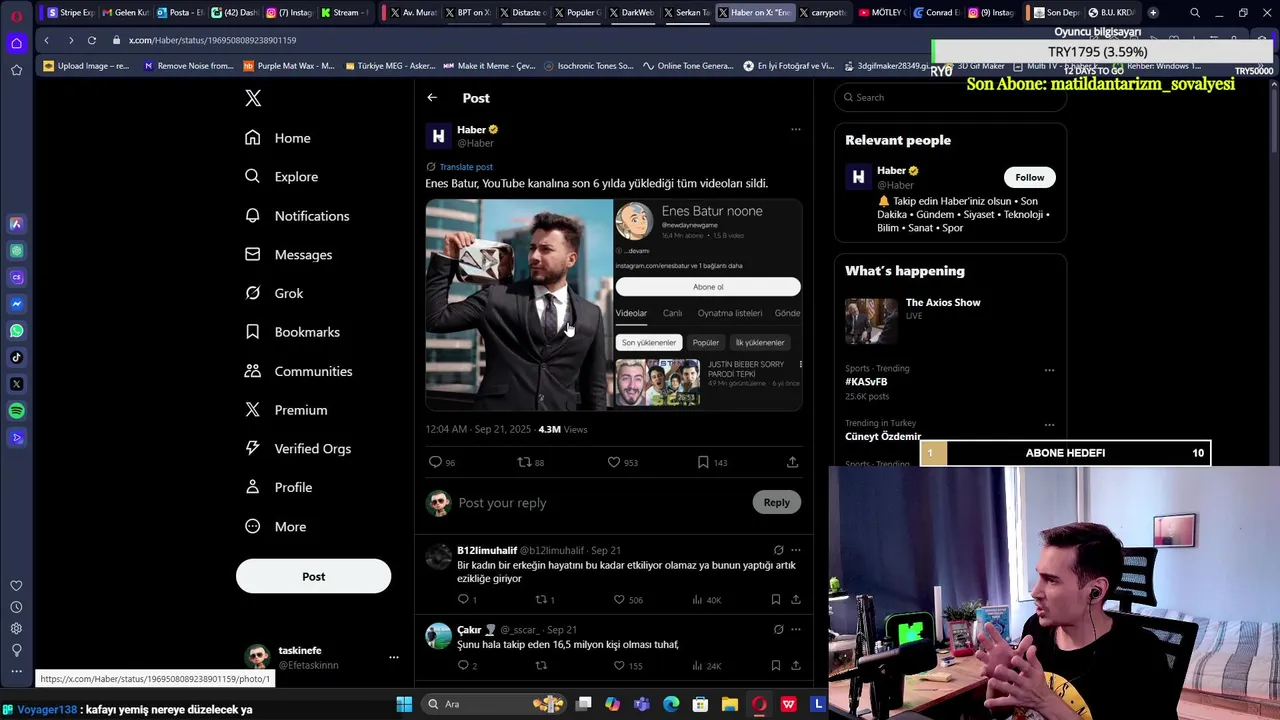The width and height of the screenshot is (1280, 720).
Task: Open The Axios Show live item
Action: tap(950, 320)
